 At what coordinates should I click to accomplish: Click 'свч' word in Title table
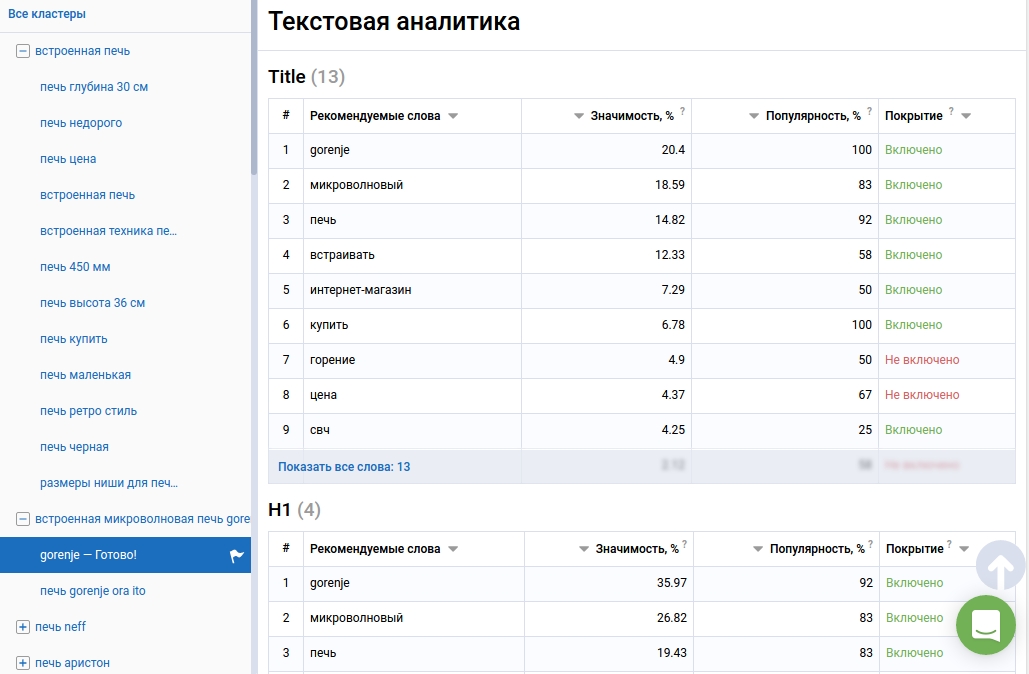point(320,431)
